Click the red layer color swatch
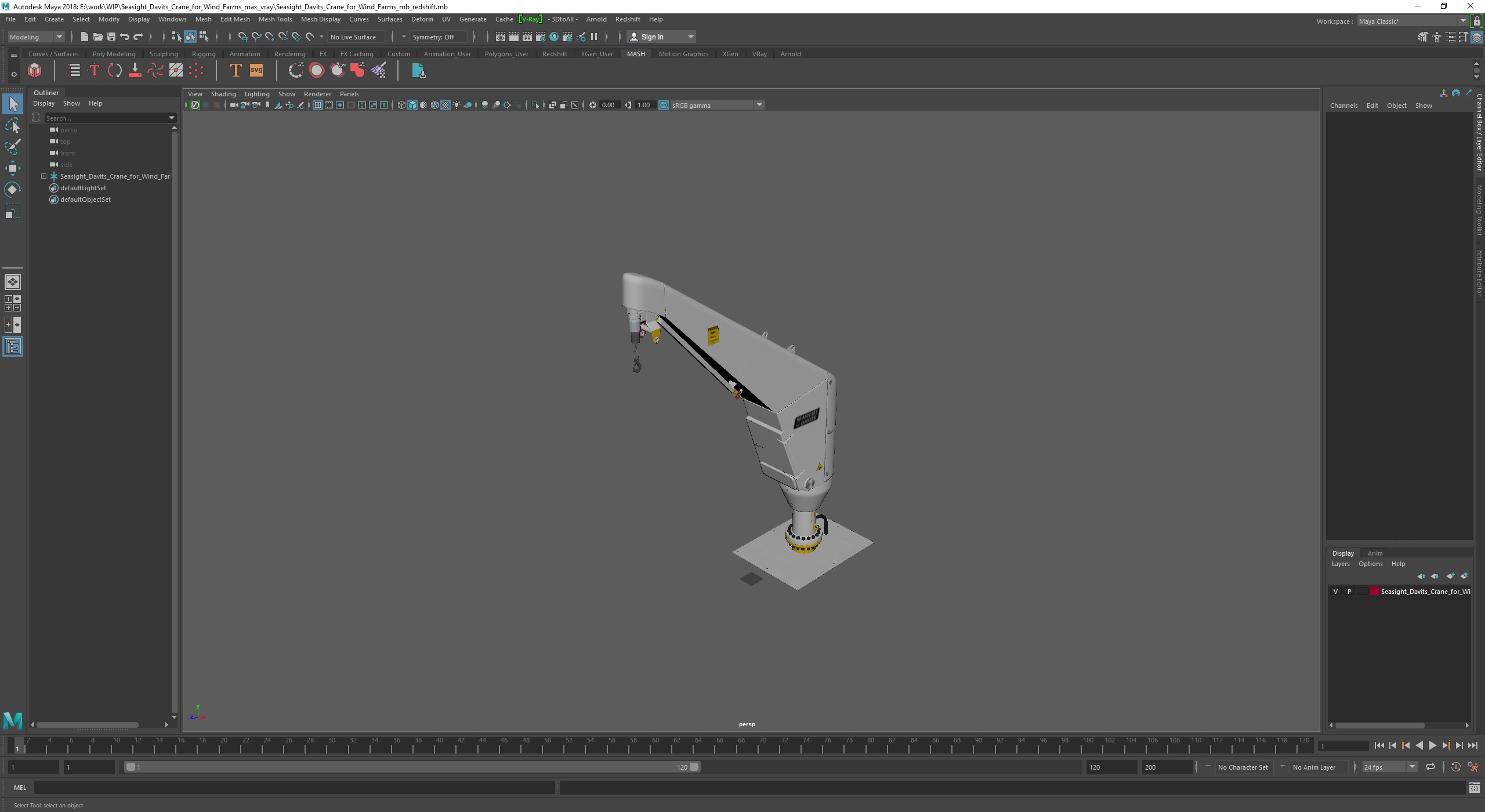 click(1374, 592)
